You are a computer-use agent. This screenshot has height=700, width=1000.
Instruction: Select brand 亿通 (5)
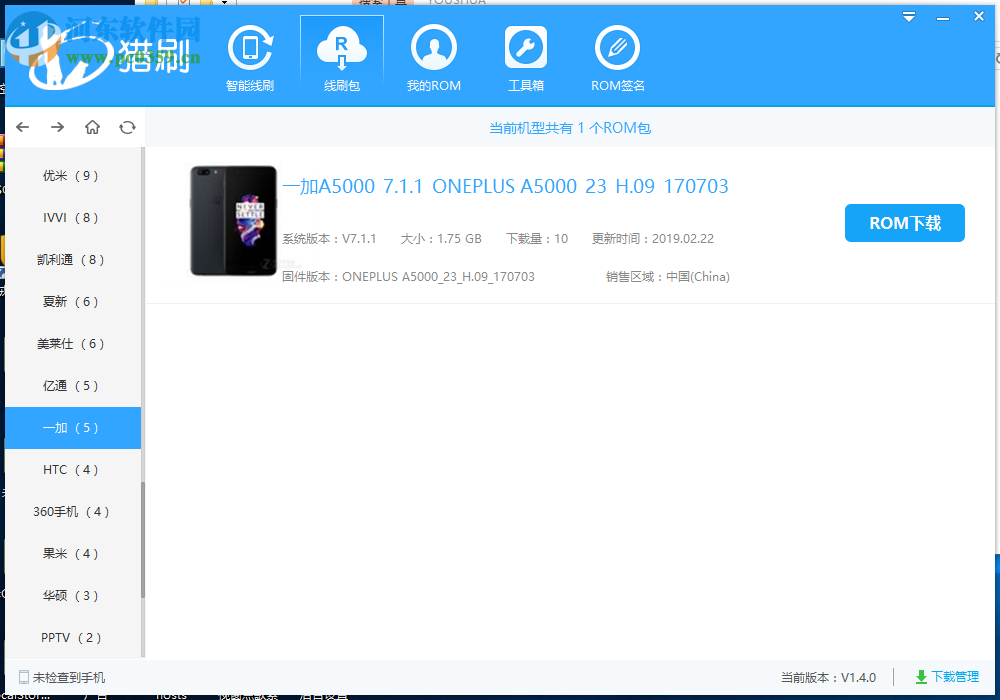(x=73, y=386)
